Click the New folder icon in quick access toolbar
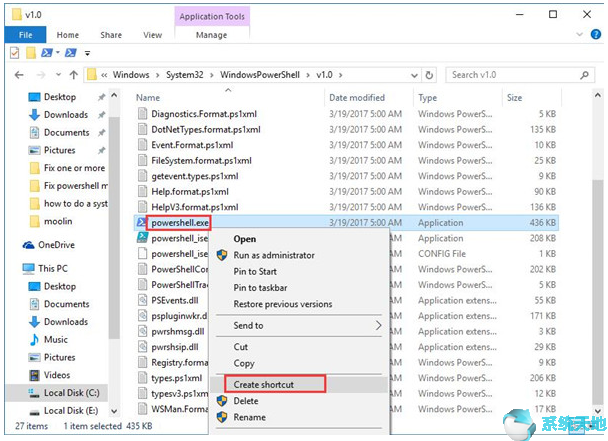This screenshot has height=441, width=608. 31,52
